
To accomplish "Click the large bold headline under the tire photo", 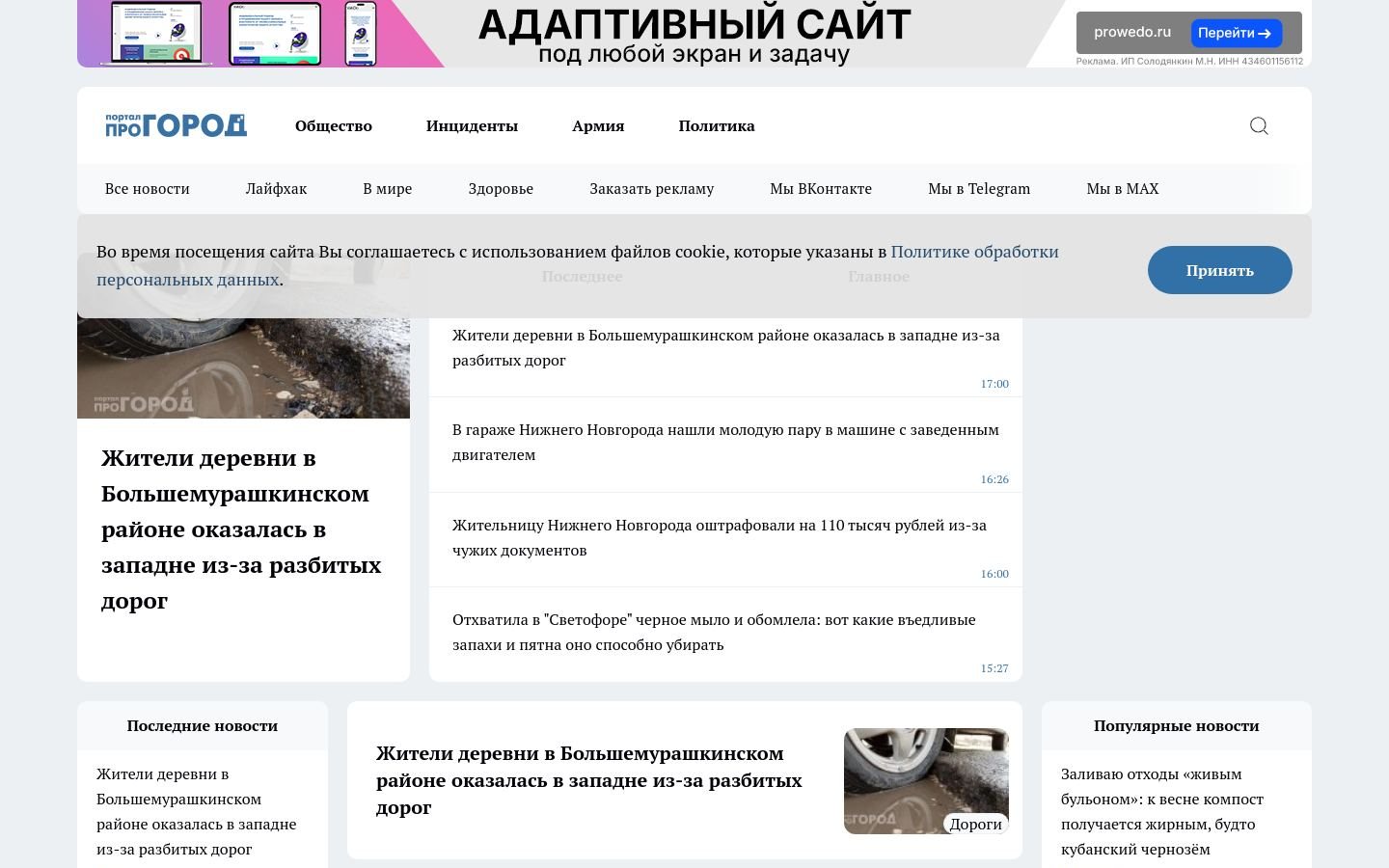I will [241, 529].
